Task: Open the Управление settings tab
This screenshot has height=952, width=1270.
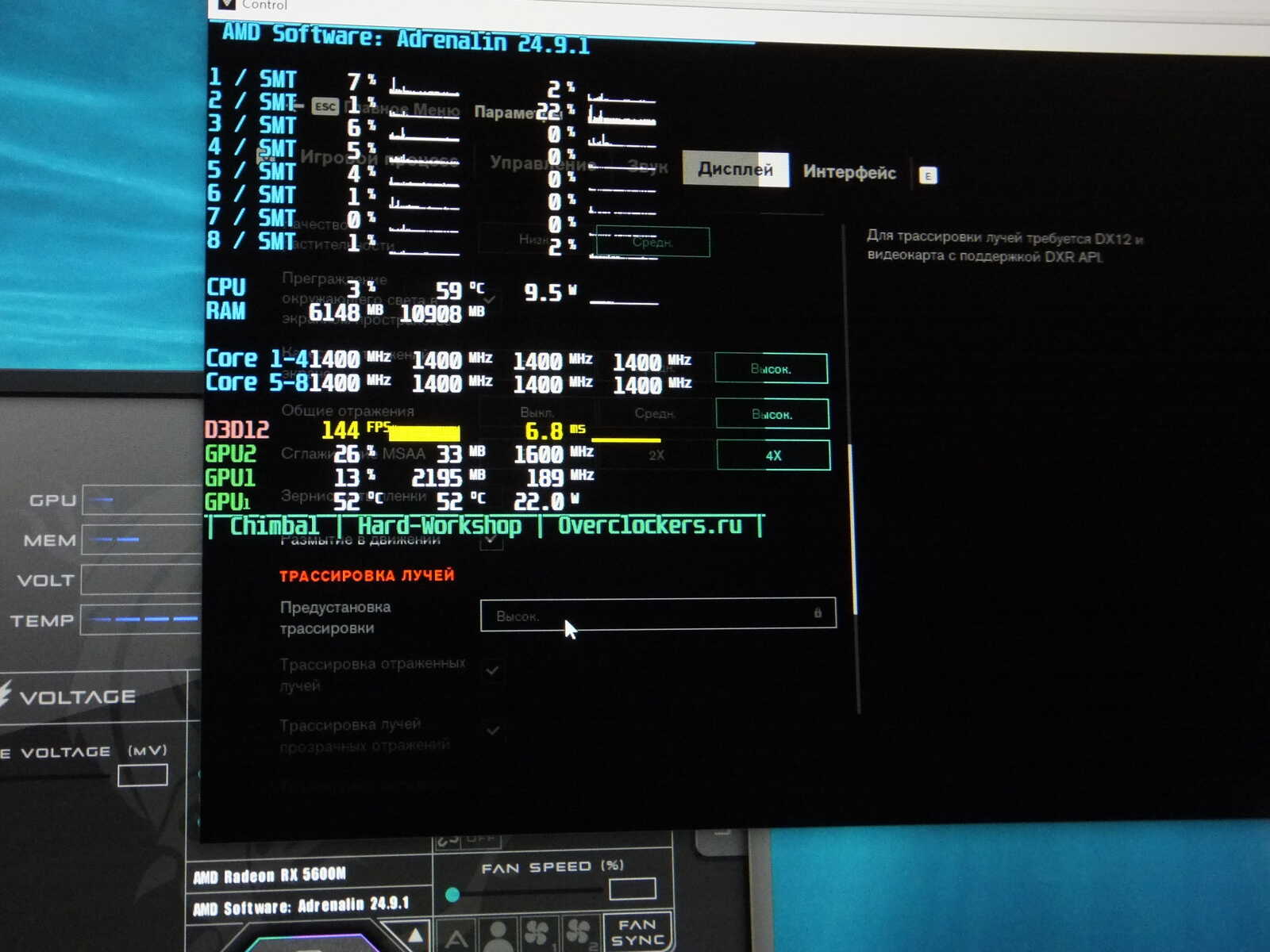Action: coord(543,163)
